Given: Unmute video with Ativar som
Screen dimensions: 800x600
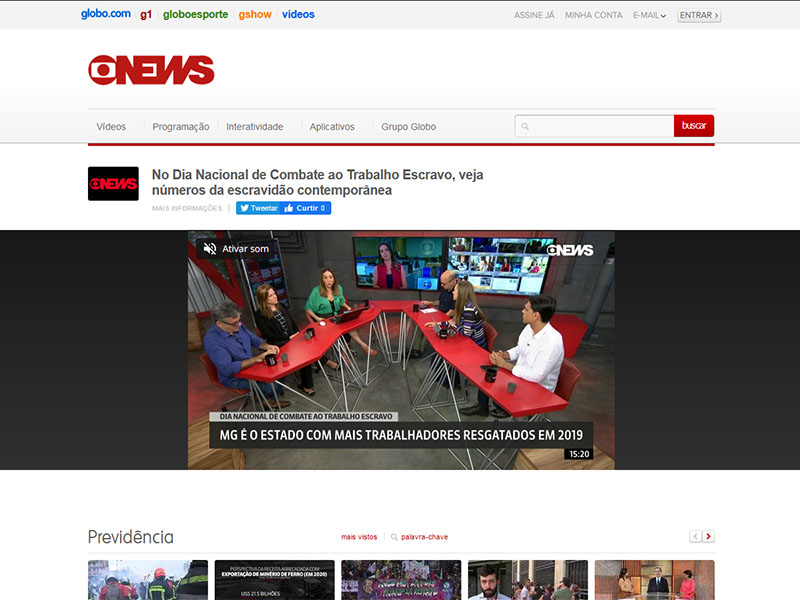Looking at the screenshot, I should [236, 248].
